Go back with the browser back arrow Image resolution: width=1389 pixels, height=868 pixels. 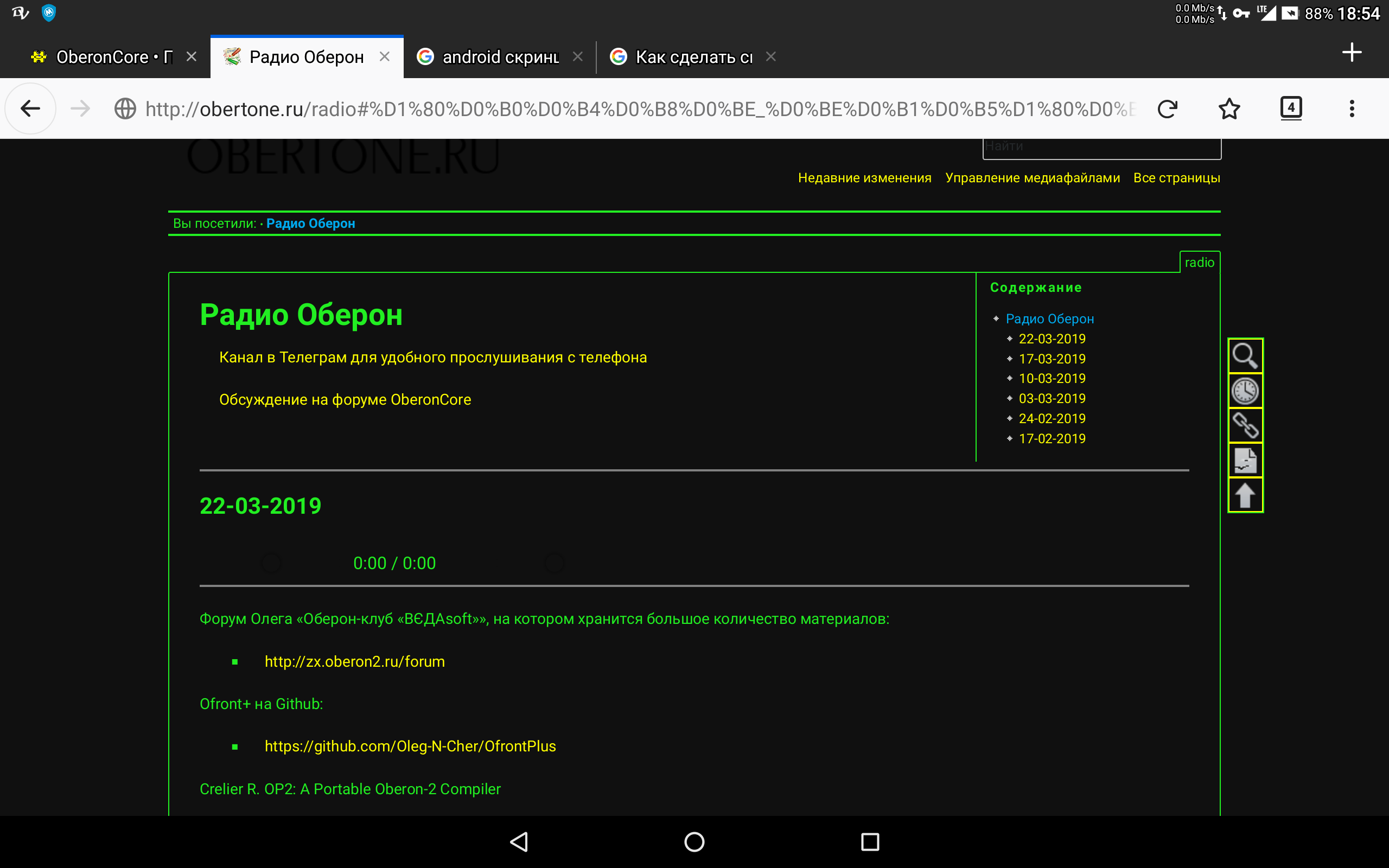[30, 108]
